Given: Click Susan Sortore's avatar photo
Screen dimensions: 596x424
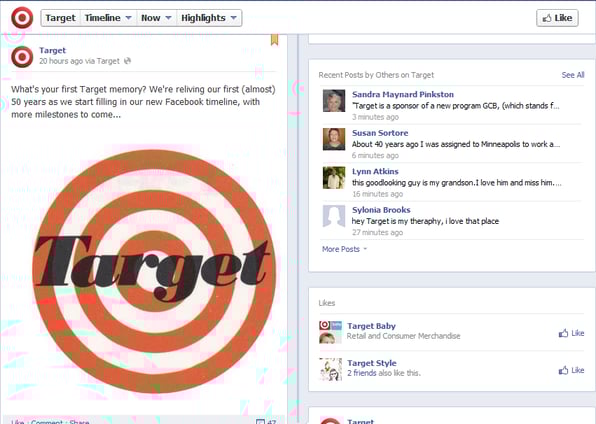Looking at the screenshot, I should pos(334,139).
